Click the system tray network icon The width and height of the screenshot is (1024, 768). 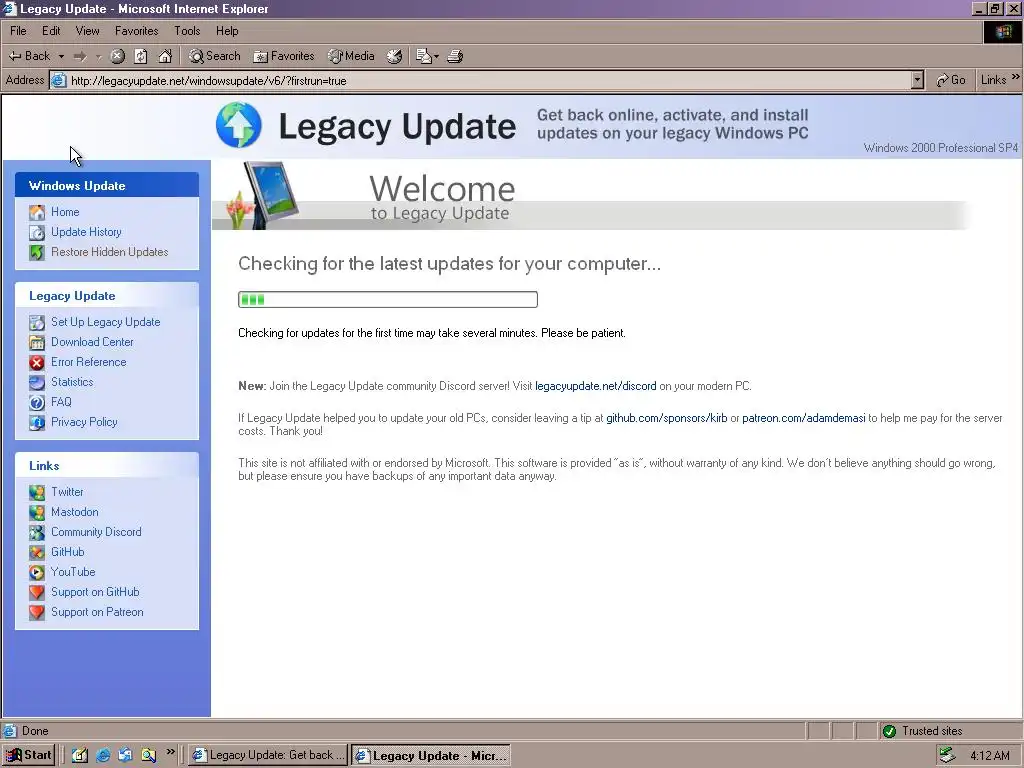pos(946,756)
